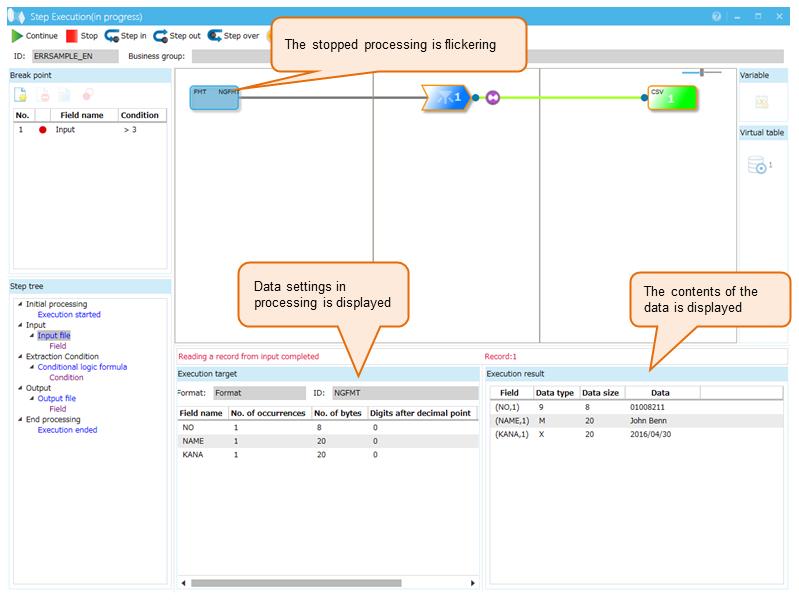This screenshot has height=600, width=799.
Task: Click the help question mark icon
Action: [717, 17]
